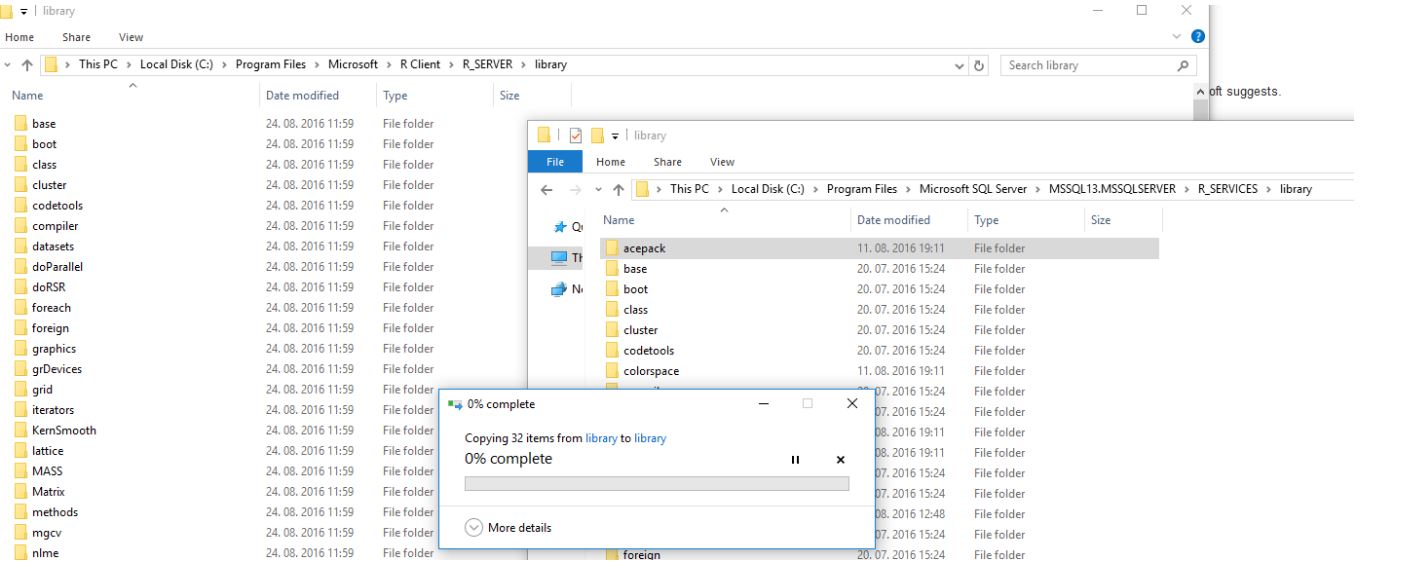
Task: Click Back arrow in SQL Server library window
Action: point(546,189)
